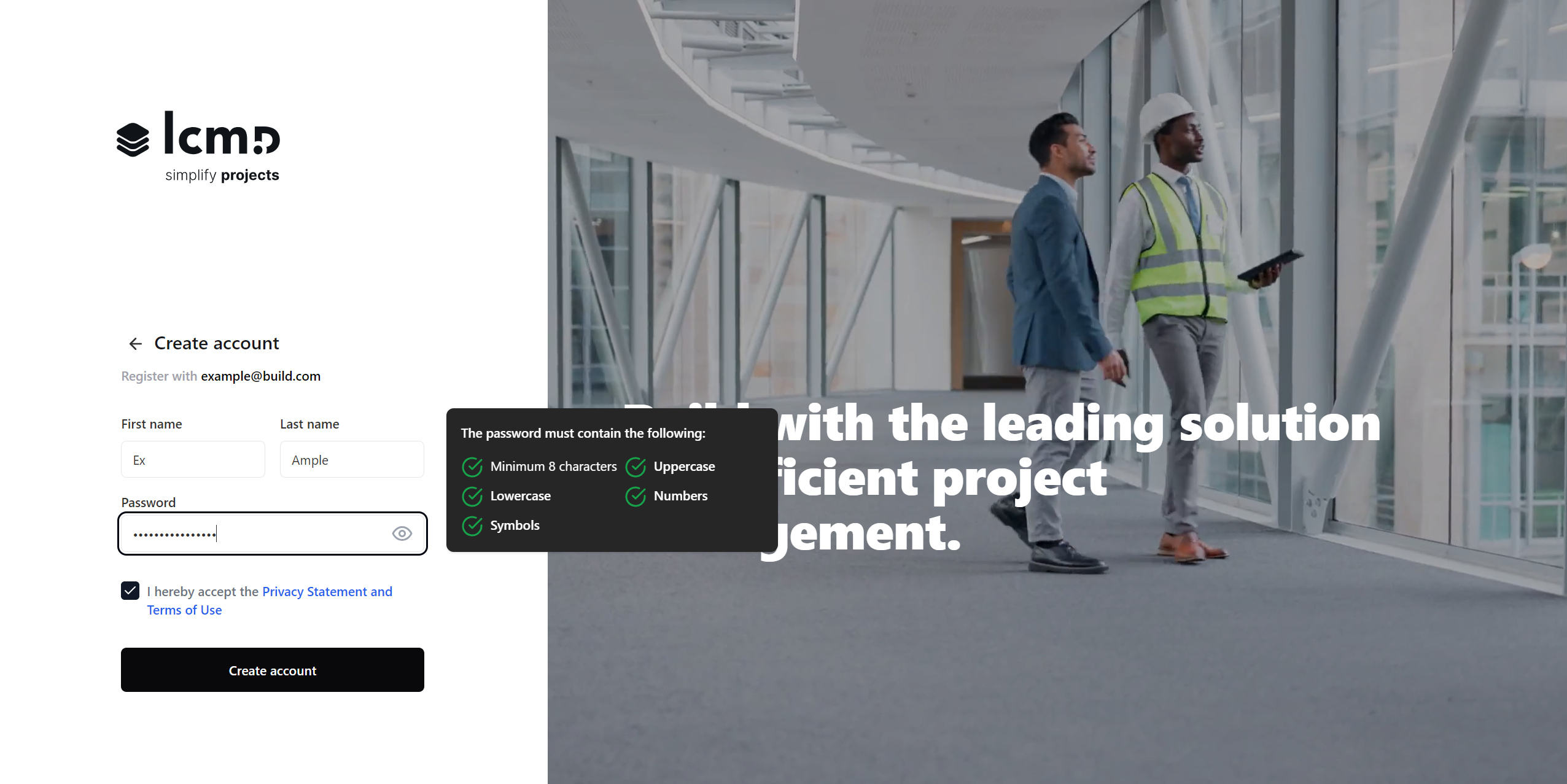The image size is (1567, 784).
Task: Click the Minimum 8 characters checkmark icon
Action: [x=472, y=467]
